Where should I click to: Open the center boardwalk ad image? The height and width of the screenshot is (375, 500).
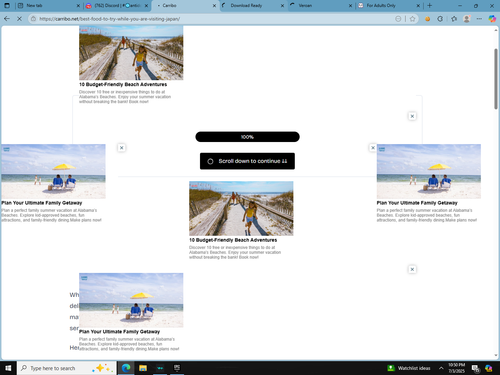[x=241, y=208]
